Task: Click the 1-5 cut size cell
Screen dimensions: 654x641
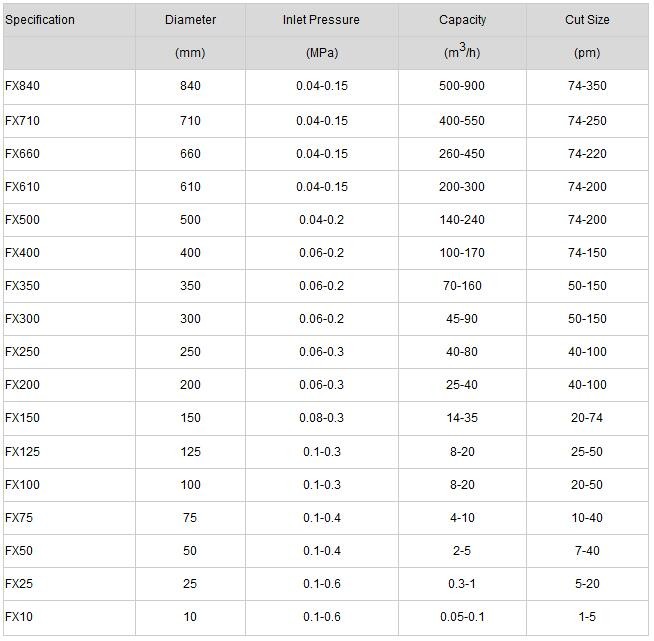Action: click(x=587, y=617)
